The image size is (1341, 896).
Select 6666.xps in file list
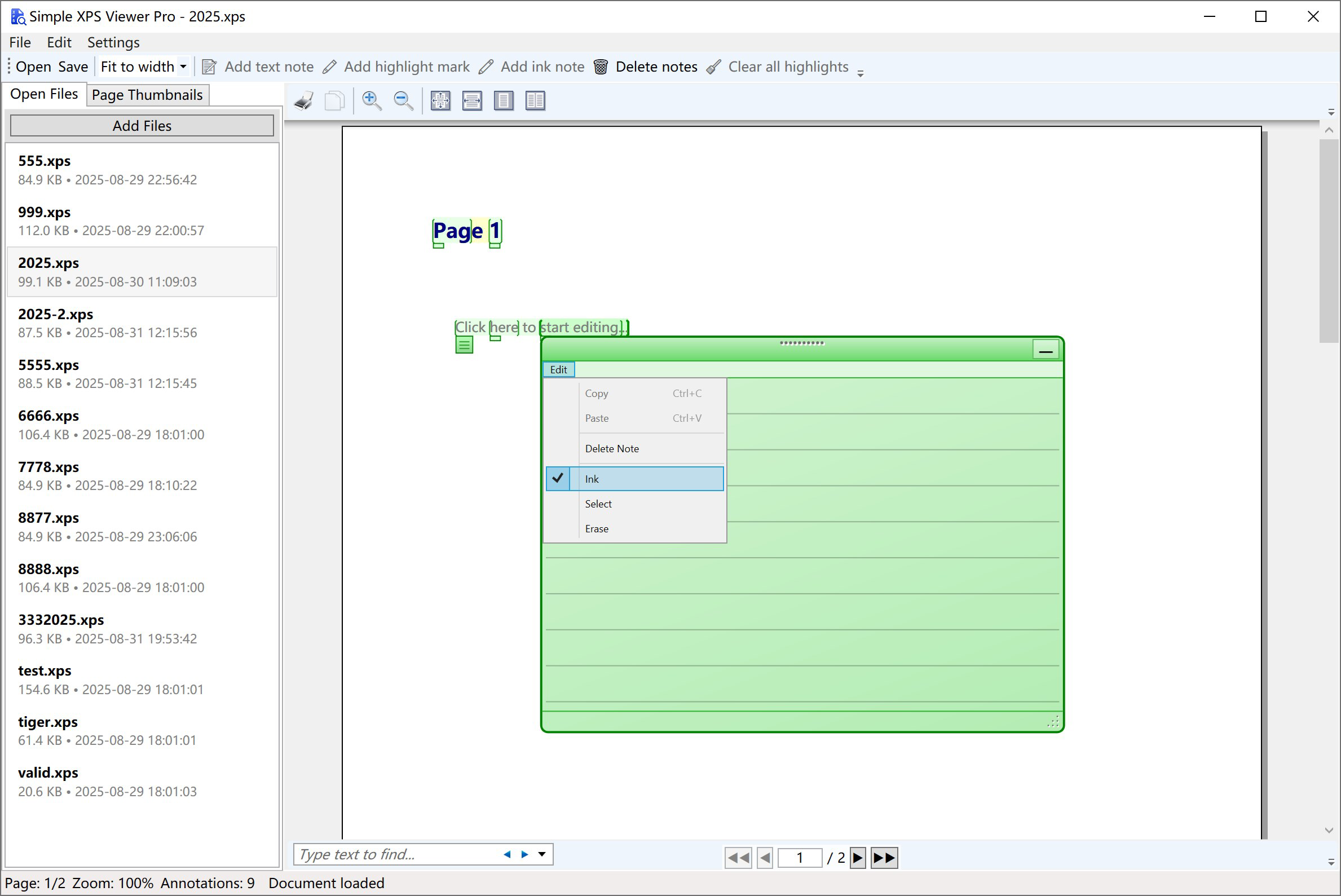142,425
